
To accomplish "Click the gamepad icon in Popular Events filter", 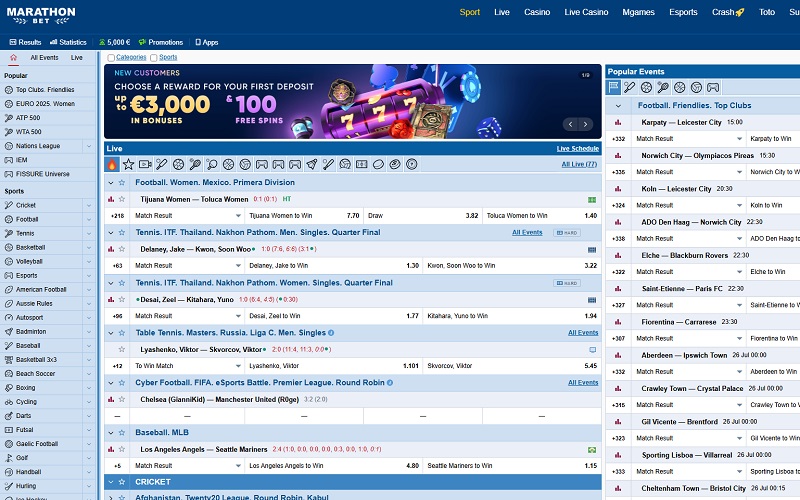I will click(712, 88).
